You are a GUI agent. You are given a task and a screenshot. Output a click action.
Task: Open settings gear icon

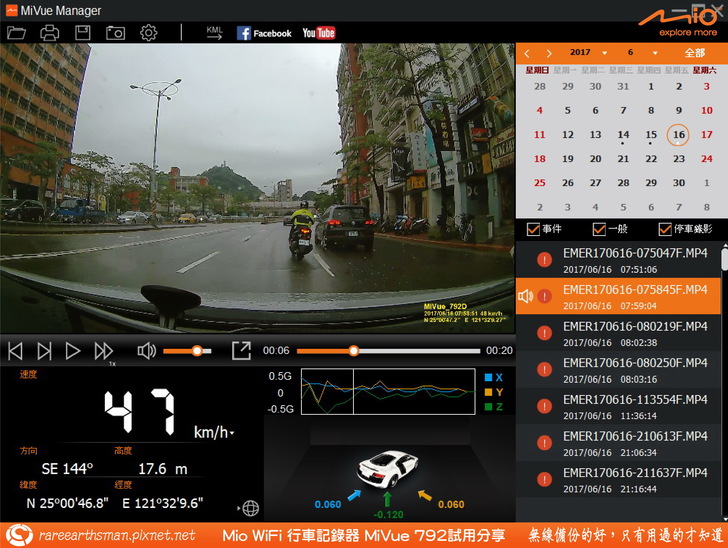[x=149, y=33]
